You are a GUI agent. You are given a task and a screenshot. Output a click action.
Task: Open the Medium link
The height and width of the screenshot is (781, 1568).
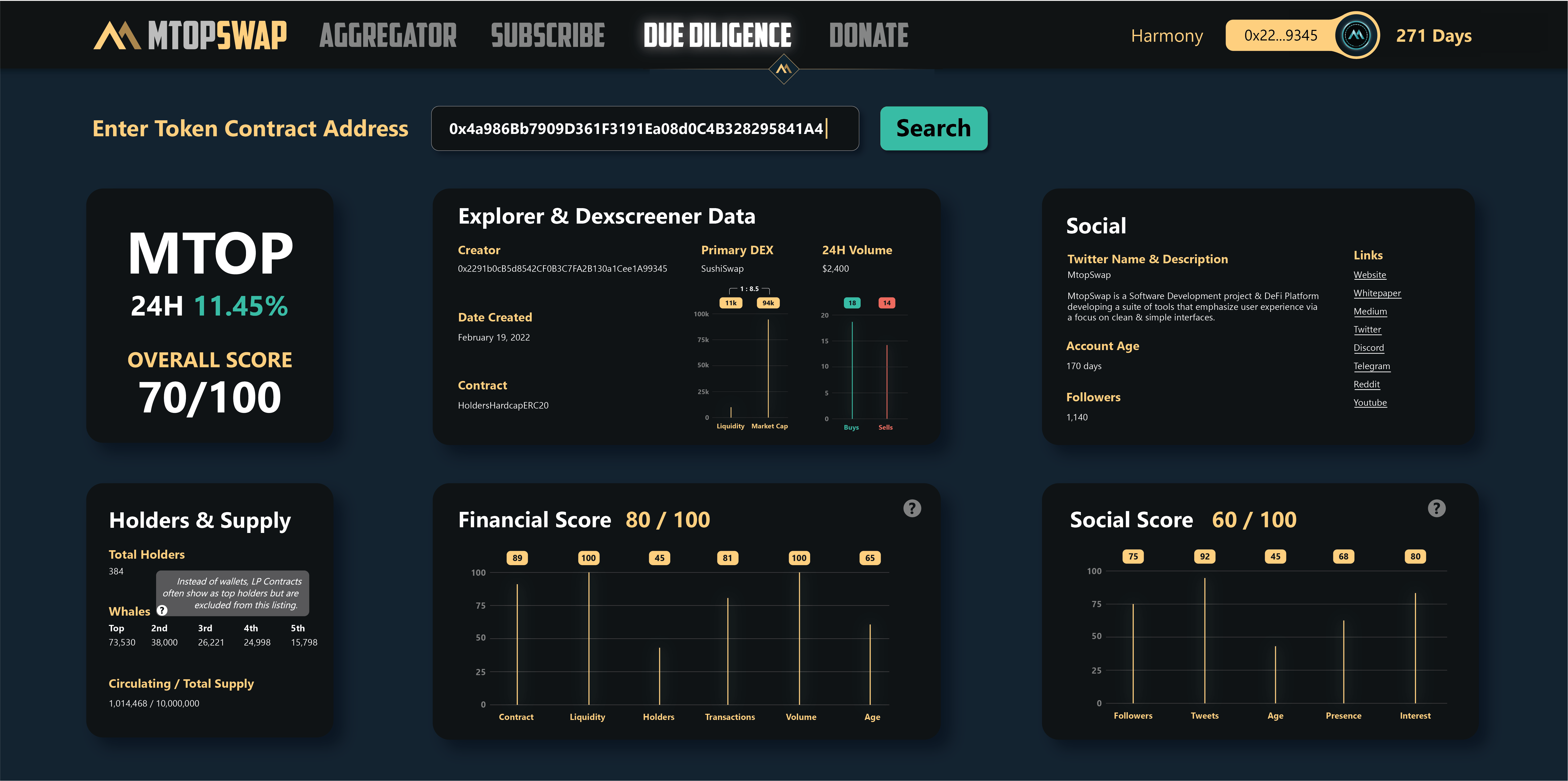(1370, 312)
